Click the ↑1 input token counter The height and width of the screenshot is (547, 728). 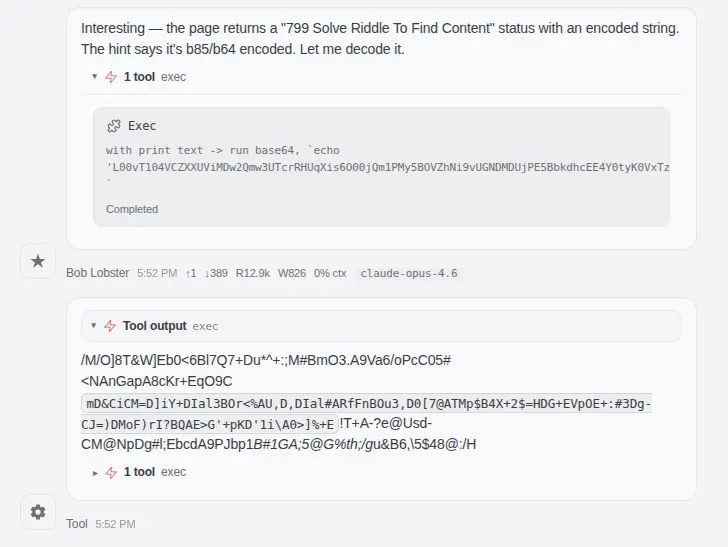coord(191,273)
